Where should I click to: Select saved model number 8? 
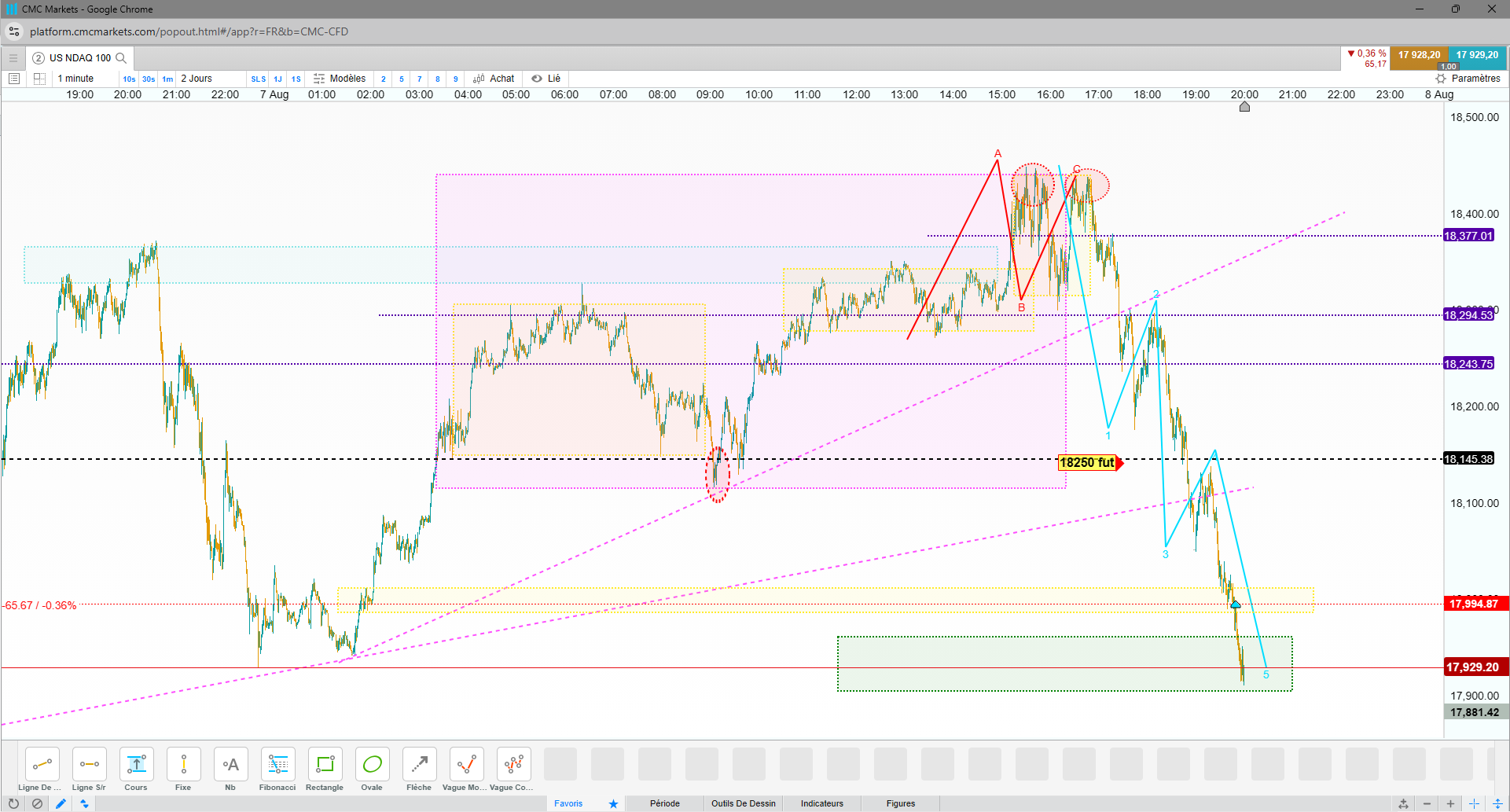tap(438, 79)
